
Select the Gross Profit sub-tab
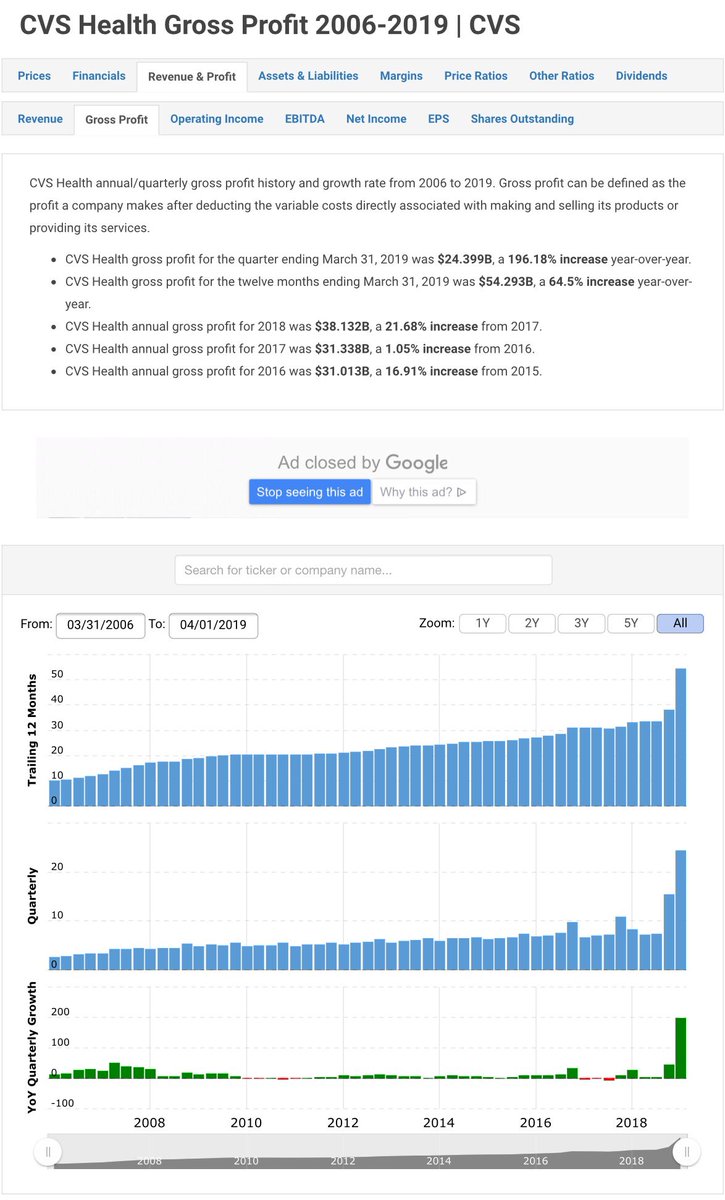(x=117, y=120)
